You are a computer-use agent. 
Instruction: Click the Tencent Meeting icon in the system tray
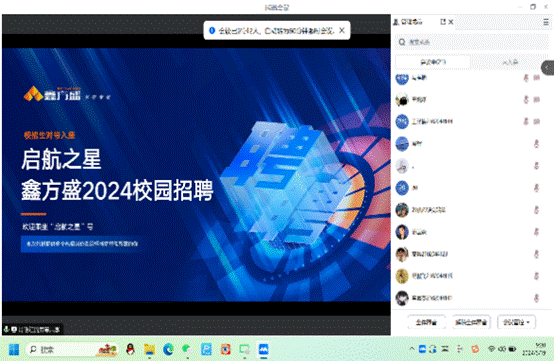[422, 349]
